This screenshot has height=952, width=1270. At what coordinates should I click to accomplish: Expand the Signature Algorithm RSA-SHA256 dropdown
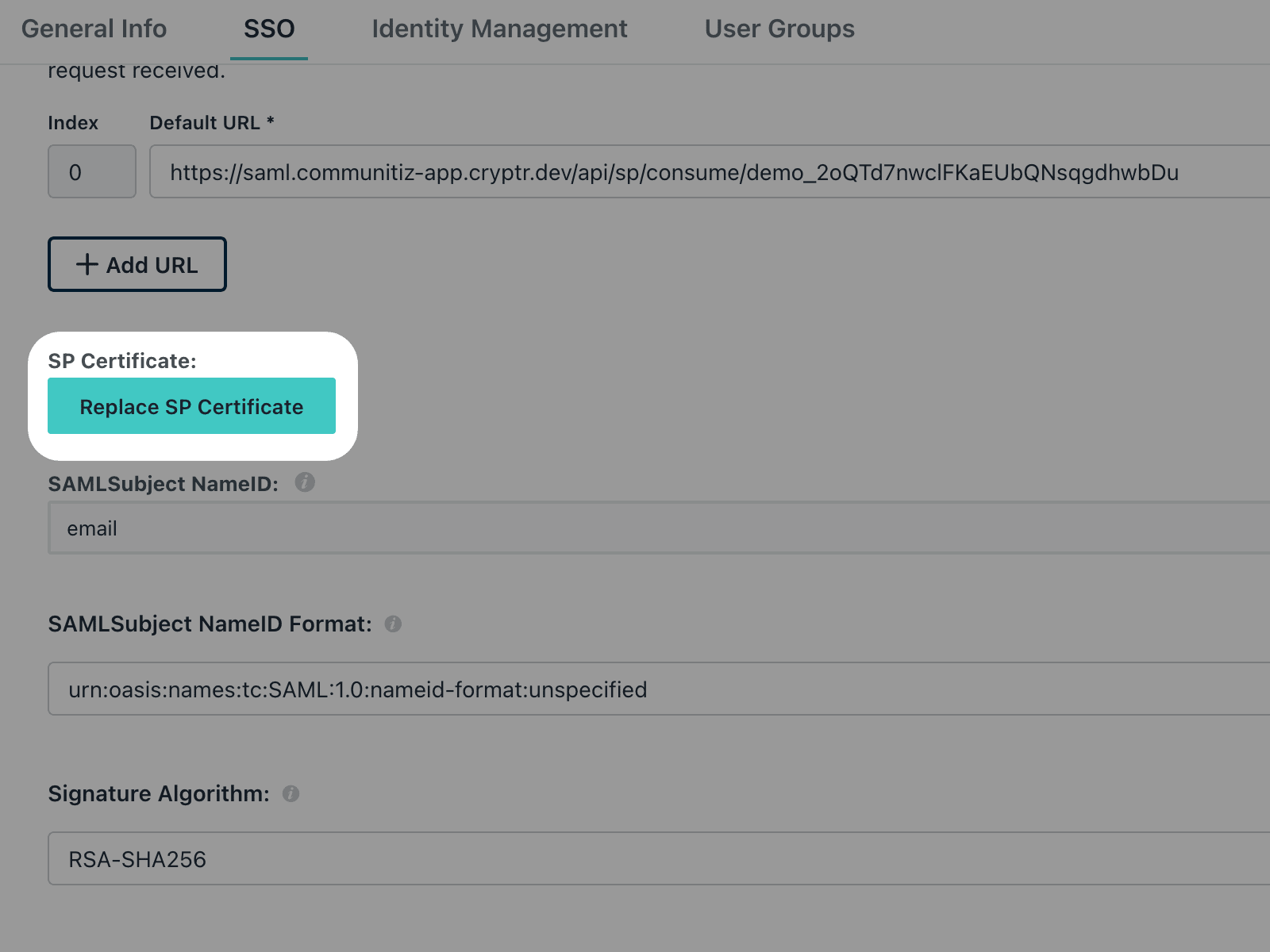coord(659,859)
